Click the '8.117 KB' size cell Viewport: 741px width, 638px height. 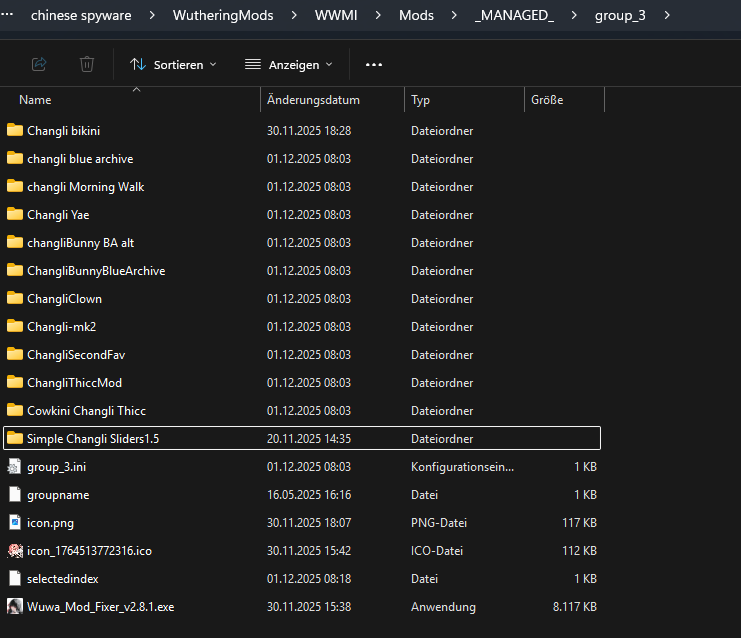click(575, 607)
